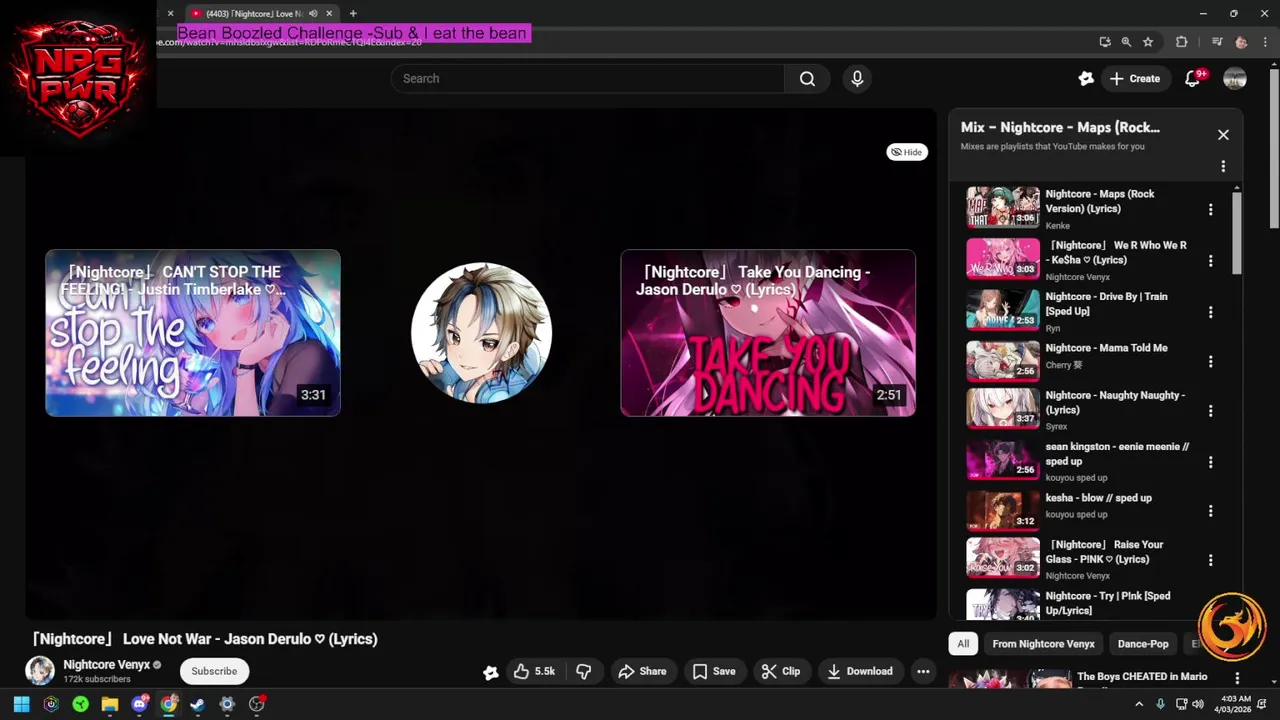Viewport: 1280px width, 720px height.
Task: Open the YouTube account avatar menu
Action: 1235,79
